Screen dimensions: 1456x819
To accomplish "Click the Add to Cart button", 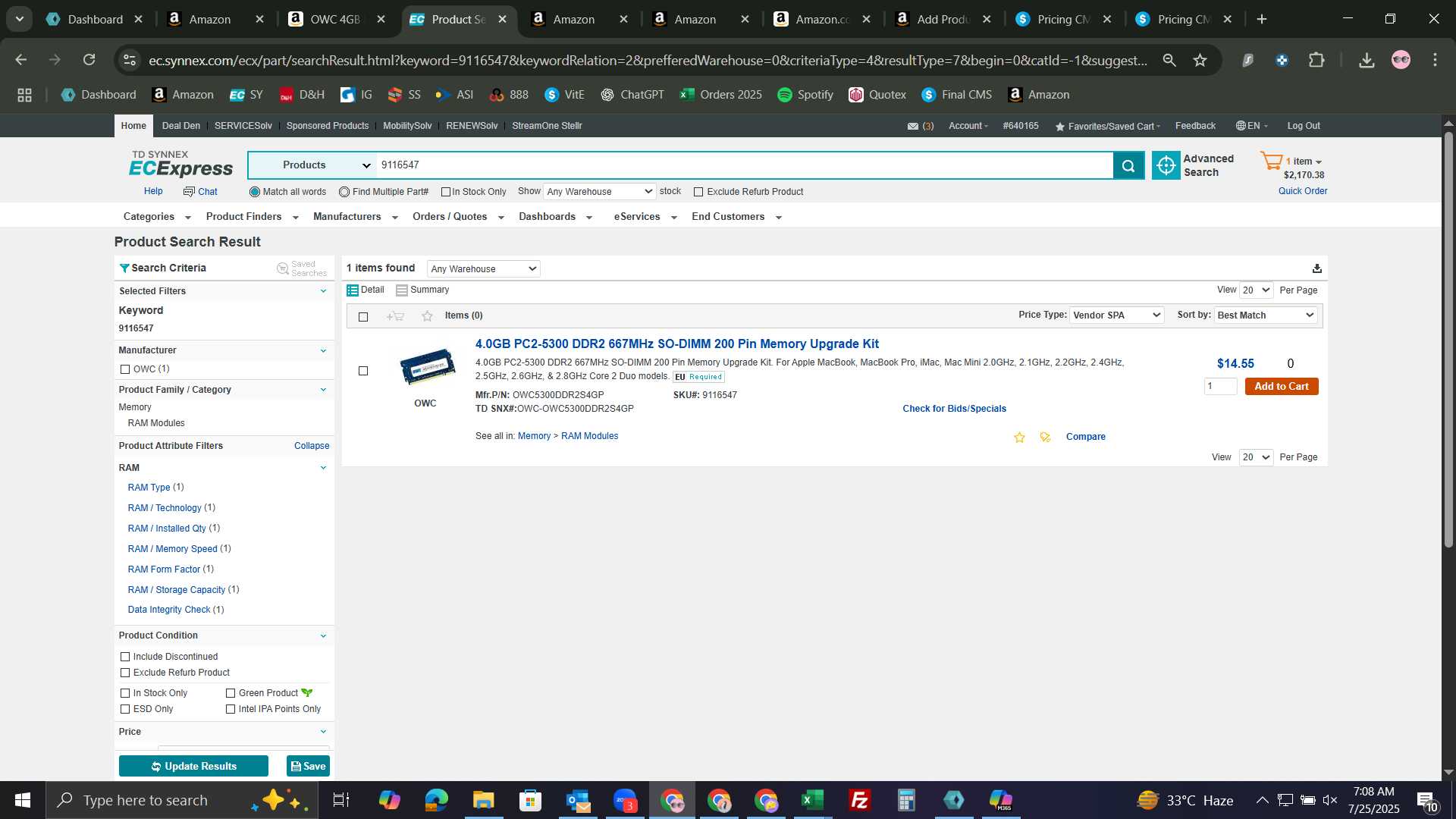I will pos(1282,387).
